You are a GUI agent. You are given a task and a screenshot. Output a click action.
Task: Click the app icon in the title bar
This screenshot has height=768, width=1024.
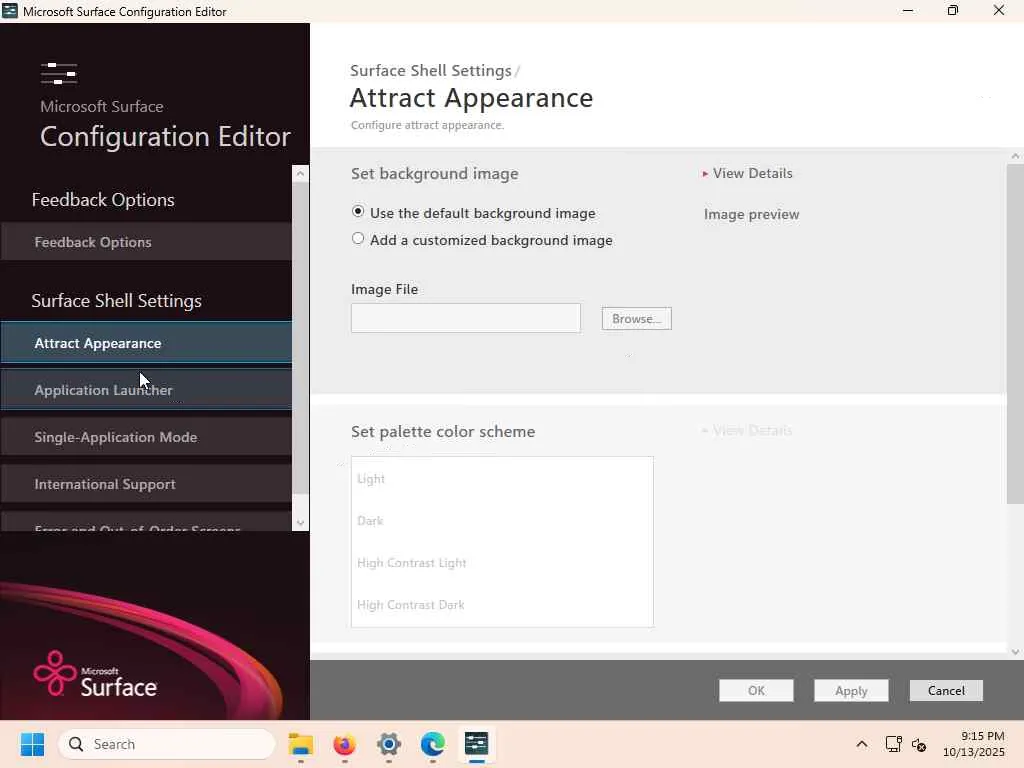pyautogui.click(x=10, y=11)
